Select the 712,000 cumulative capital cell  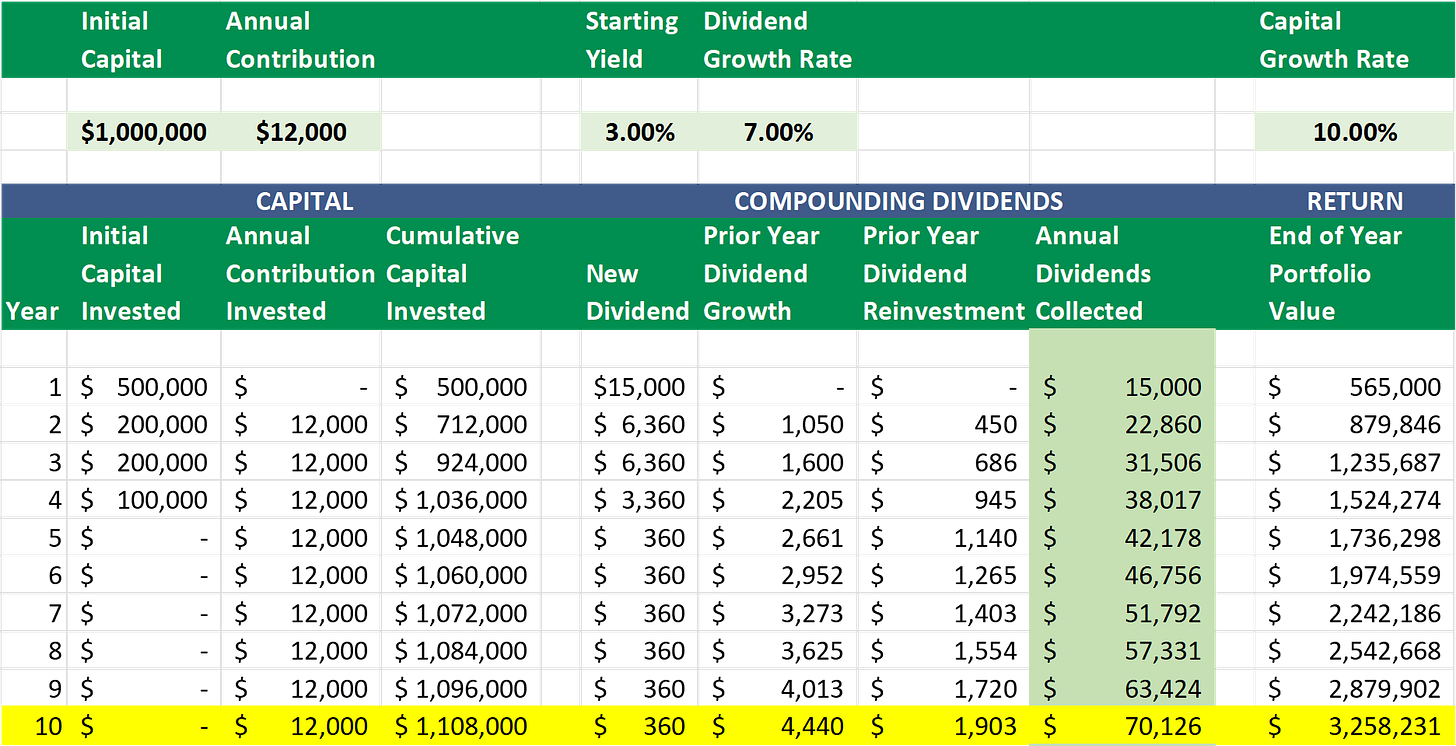click(x=461, y=425)
